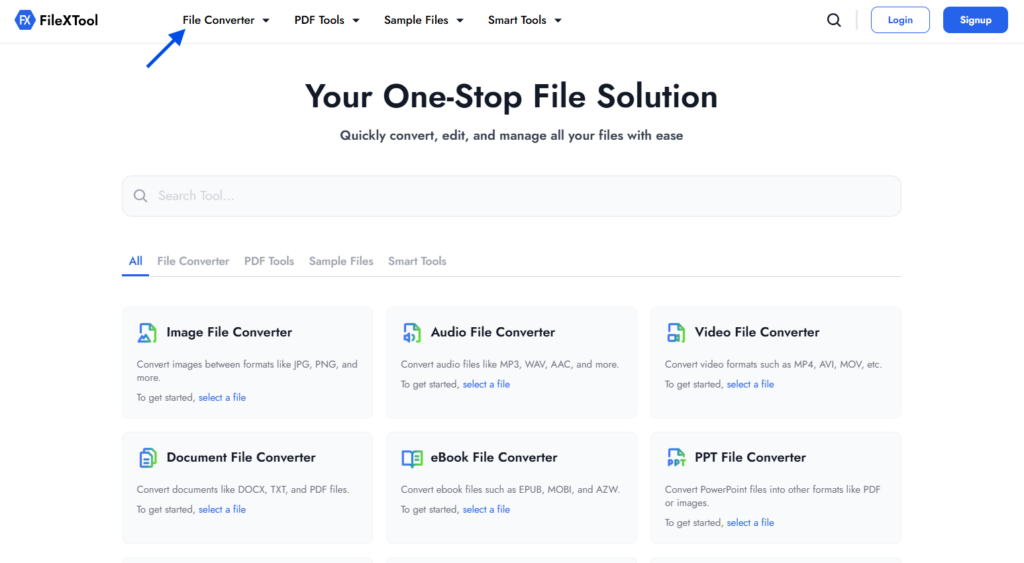This screenshot has height=563, width=1024.
Task: Click 'Convert PowerPoint files into other formats' description
Action: pos(773,496)
